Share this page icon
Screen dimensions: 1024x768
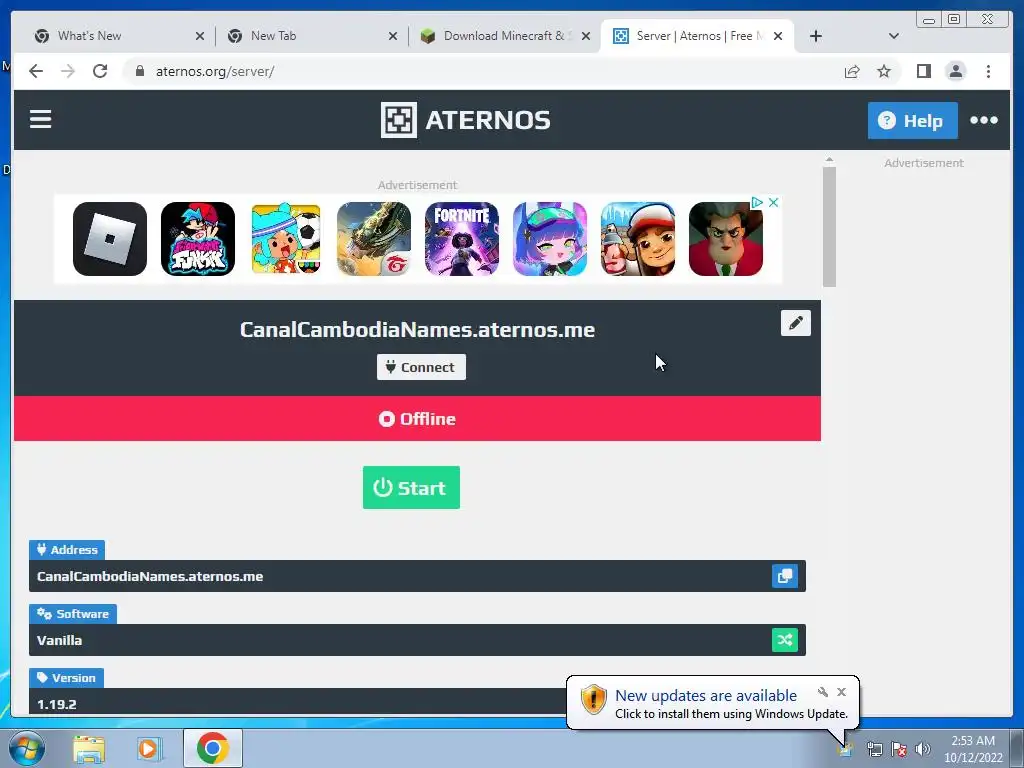(x=852, y=71)
